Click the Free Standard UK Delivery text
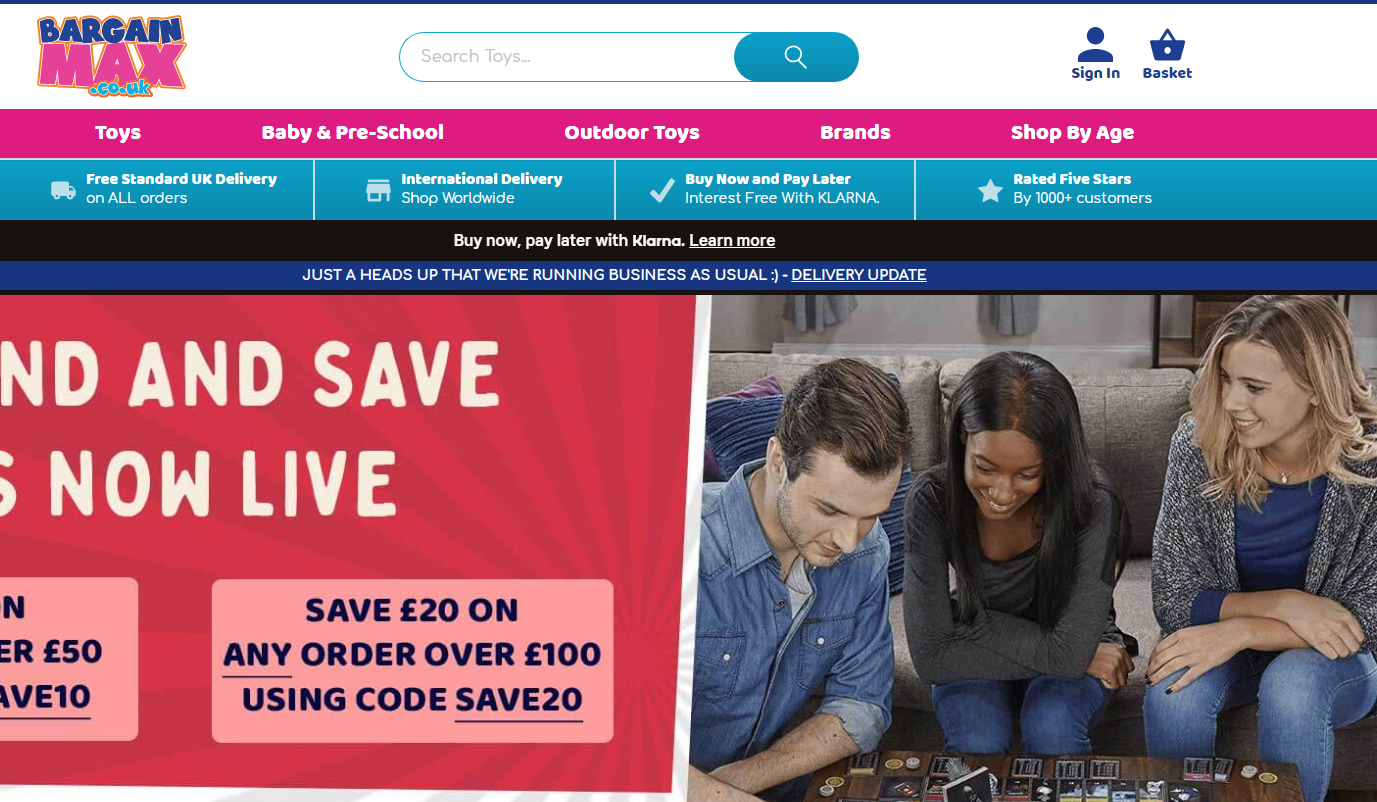1377x802 pixels. click(181, 179)
